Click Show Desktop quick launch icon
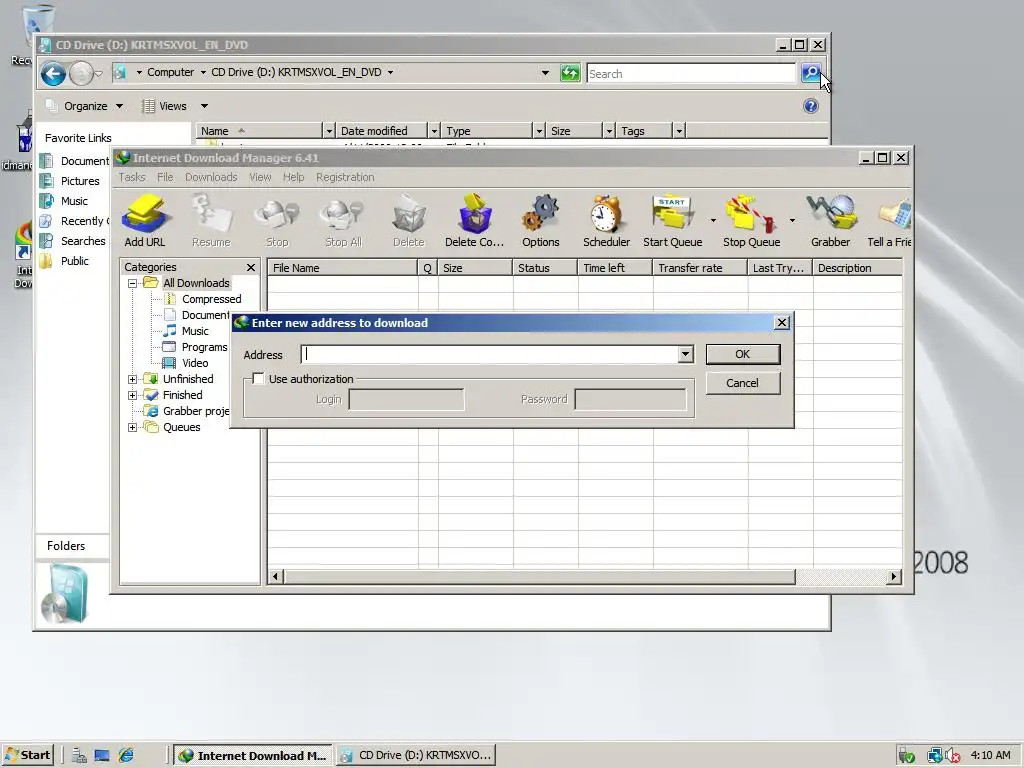The image size is (1024, 768). (102, 756)
